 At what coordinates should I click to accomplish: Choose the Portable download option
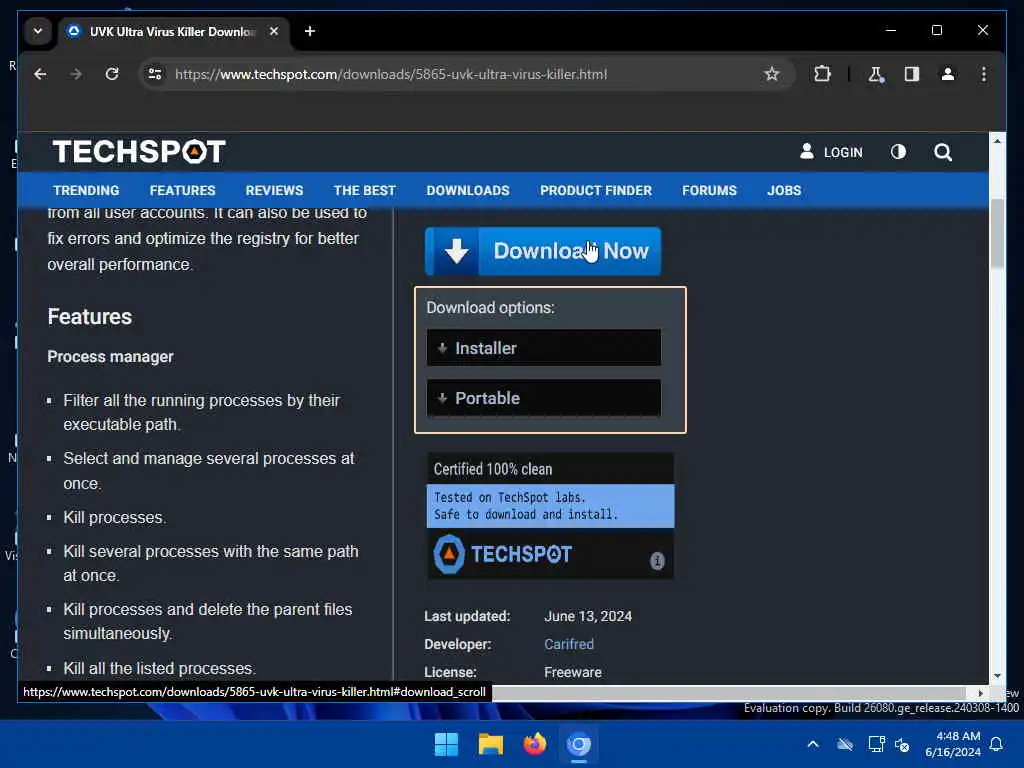pyautogui.click(x=543, y=398)
